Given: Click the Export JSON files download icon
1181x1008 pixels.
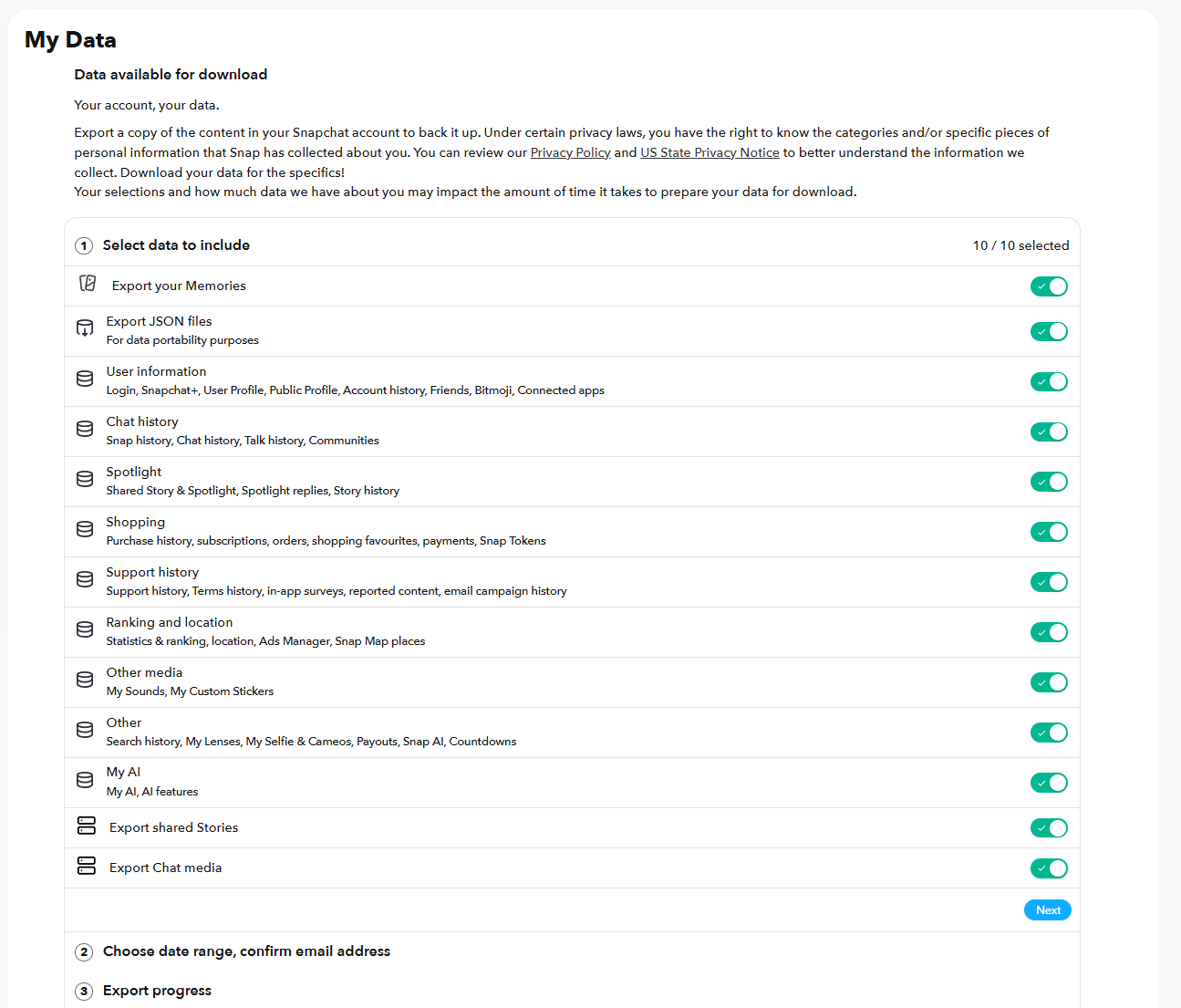Looking at the screenshot, I should click(x=85, y=328).
